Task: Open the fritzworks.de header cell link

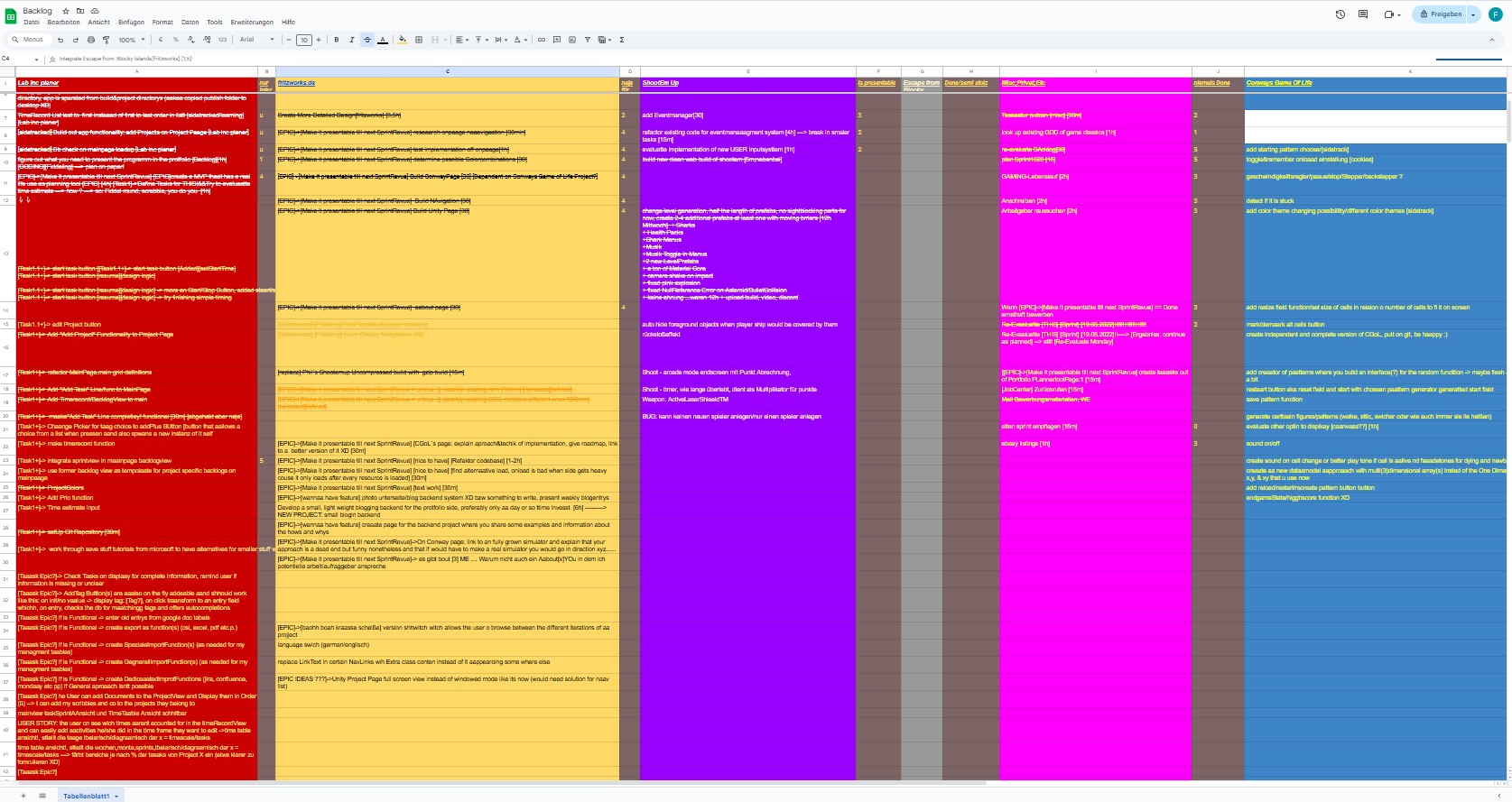Action: [296, 83]
